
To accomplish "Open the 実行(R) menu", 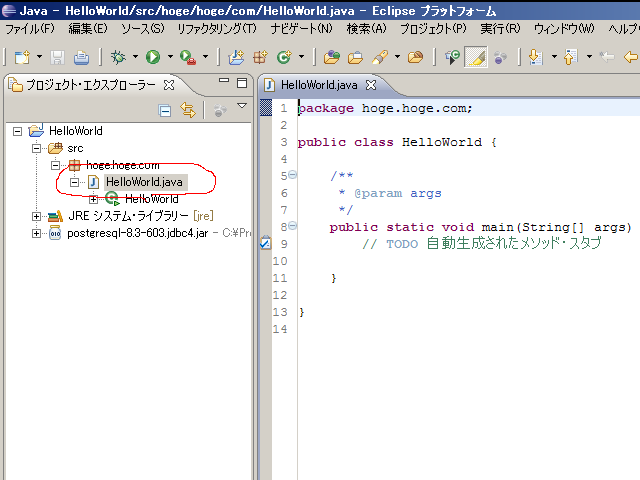I will pos(500,29).
